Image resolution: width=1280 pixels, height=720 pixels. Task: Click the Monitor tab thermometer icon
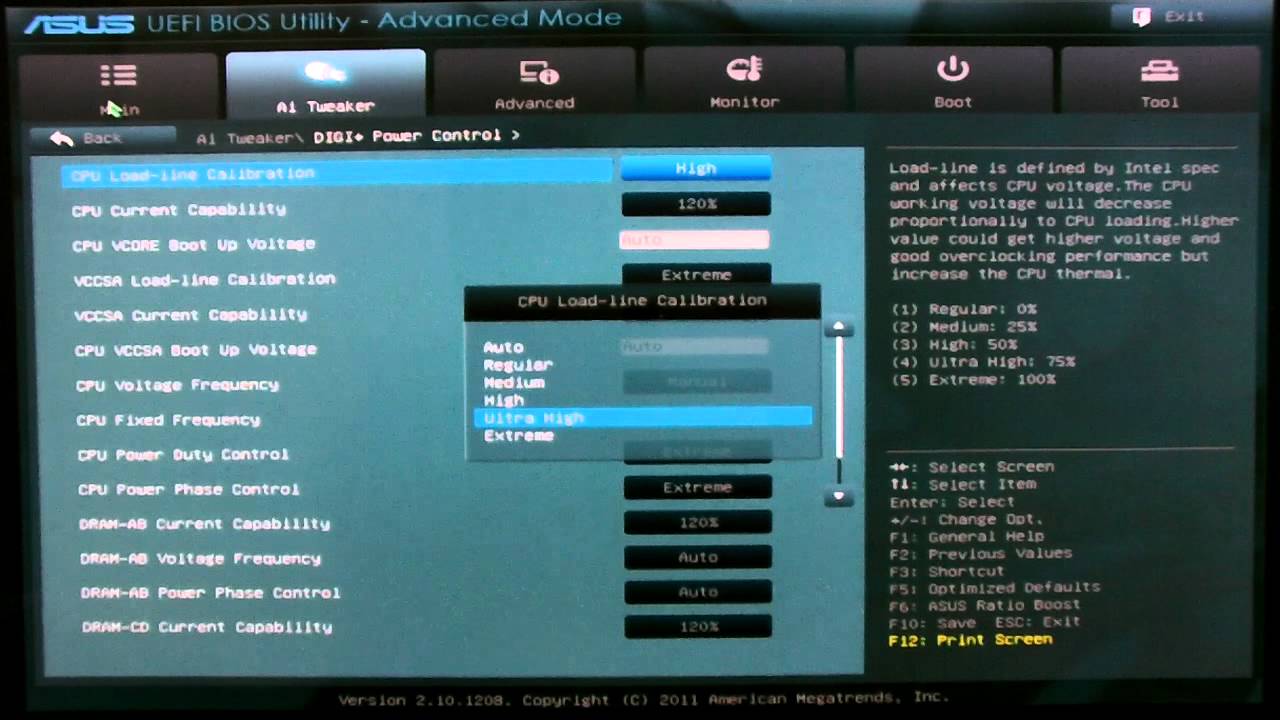tap(744, 69)
